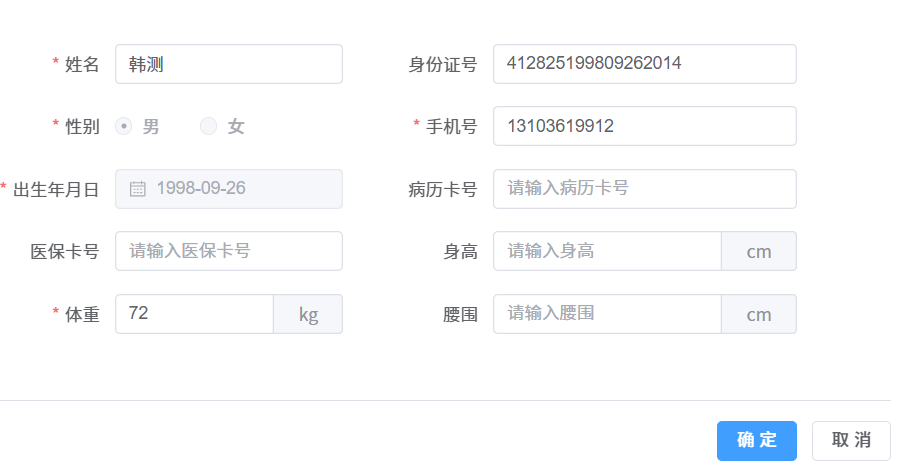Focus the 身份证号 ID number field
This screenshot has height=470, width=902.
click(644, 64)
